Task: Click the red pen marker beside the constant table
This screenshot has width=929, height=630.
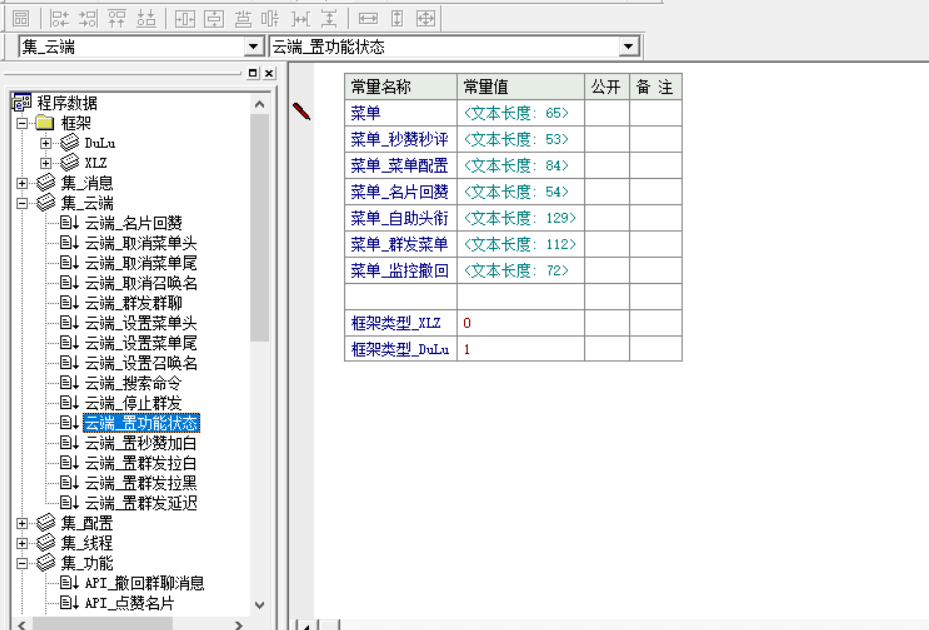Action: click(x=301, y=111)
